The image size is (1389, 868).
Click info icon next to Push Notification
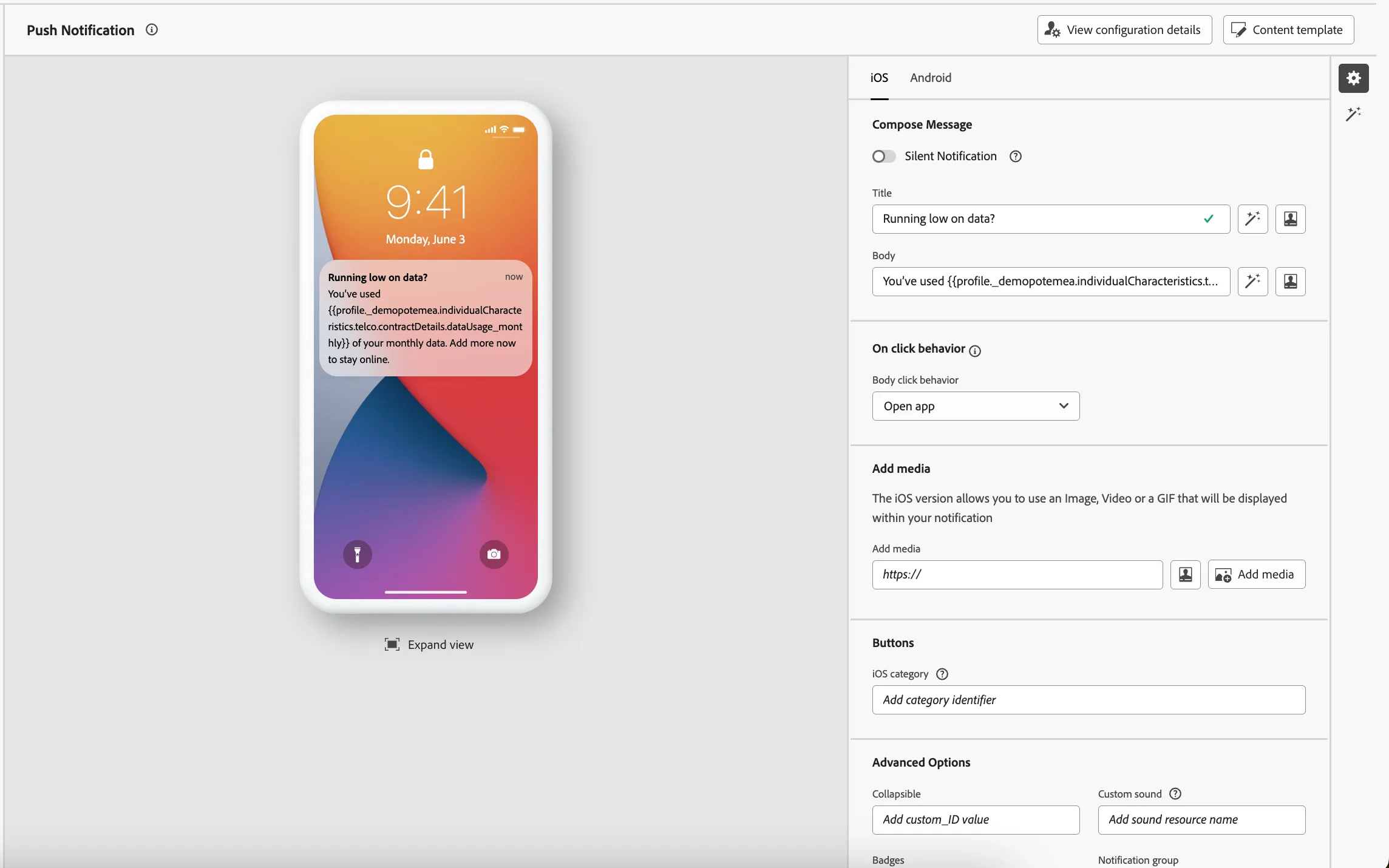152,30
